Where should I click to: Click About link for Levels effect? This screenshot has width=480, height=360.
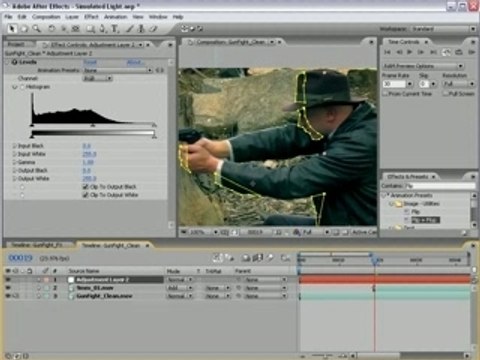point(134,62)
